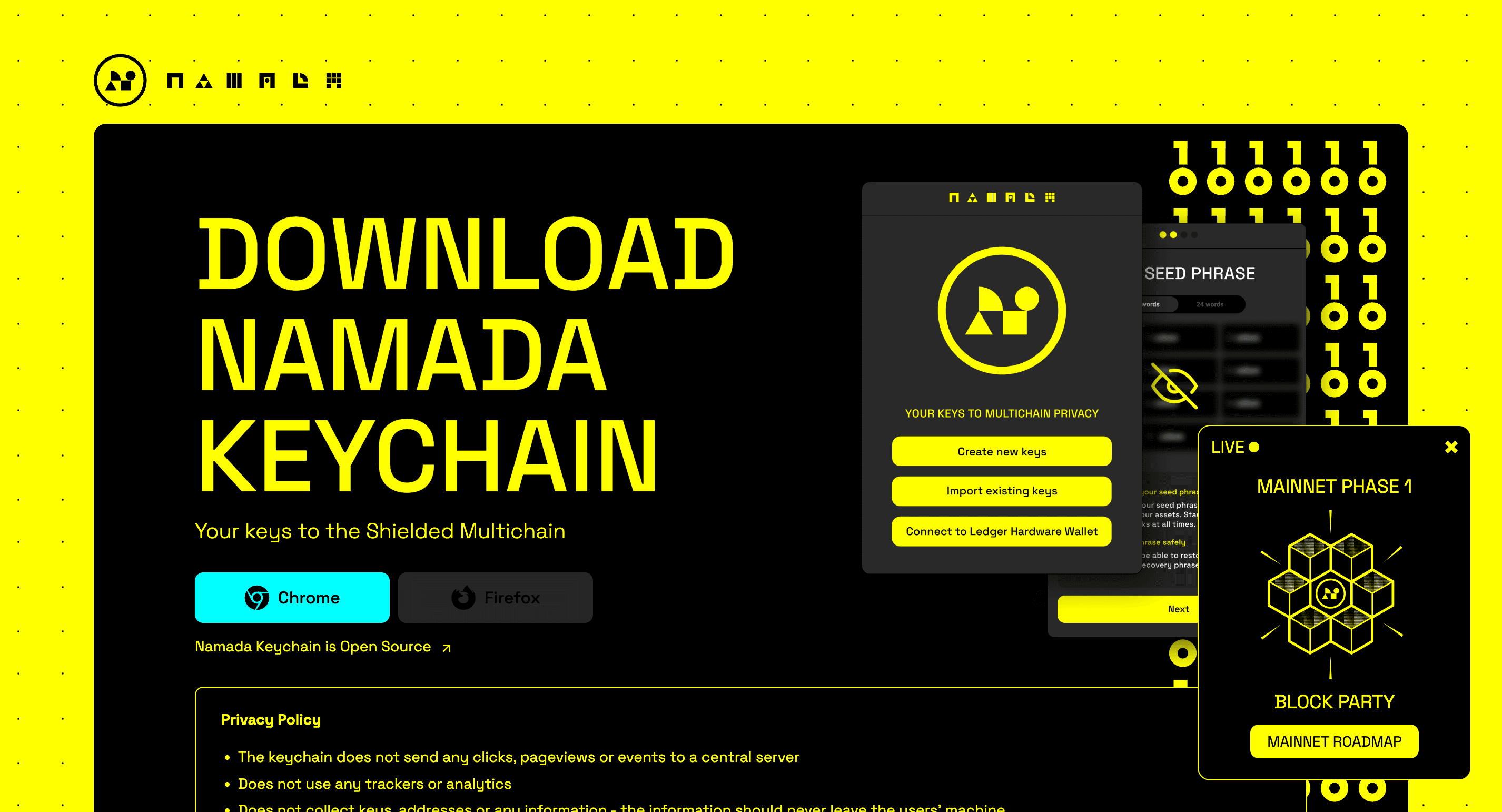Click the Connect to Ledger Hardware Wallet button
The height and width of the screenshot is (812, 1502).
click(1000, 531)
